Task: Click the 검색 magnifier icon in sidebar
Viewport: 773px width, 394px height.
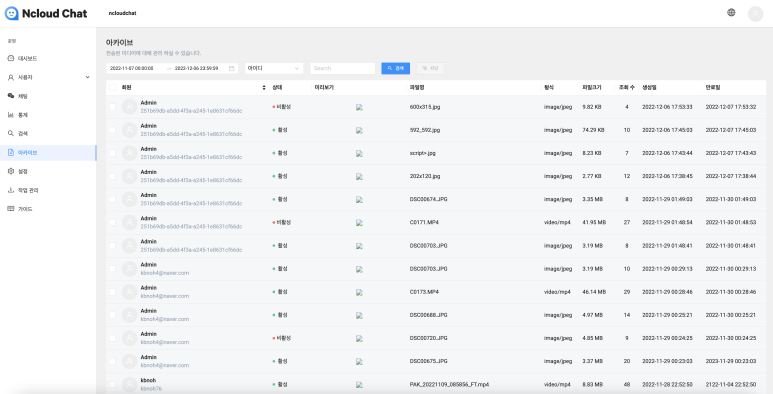Action: pos(11,134)
